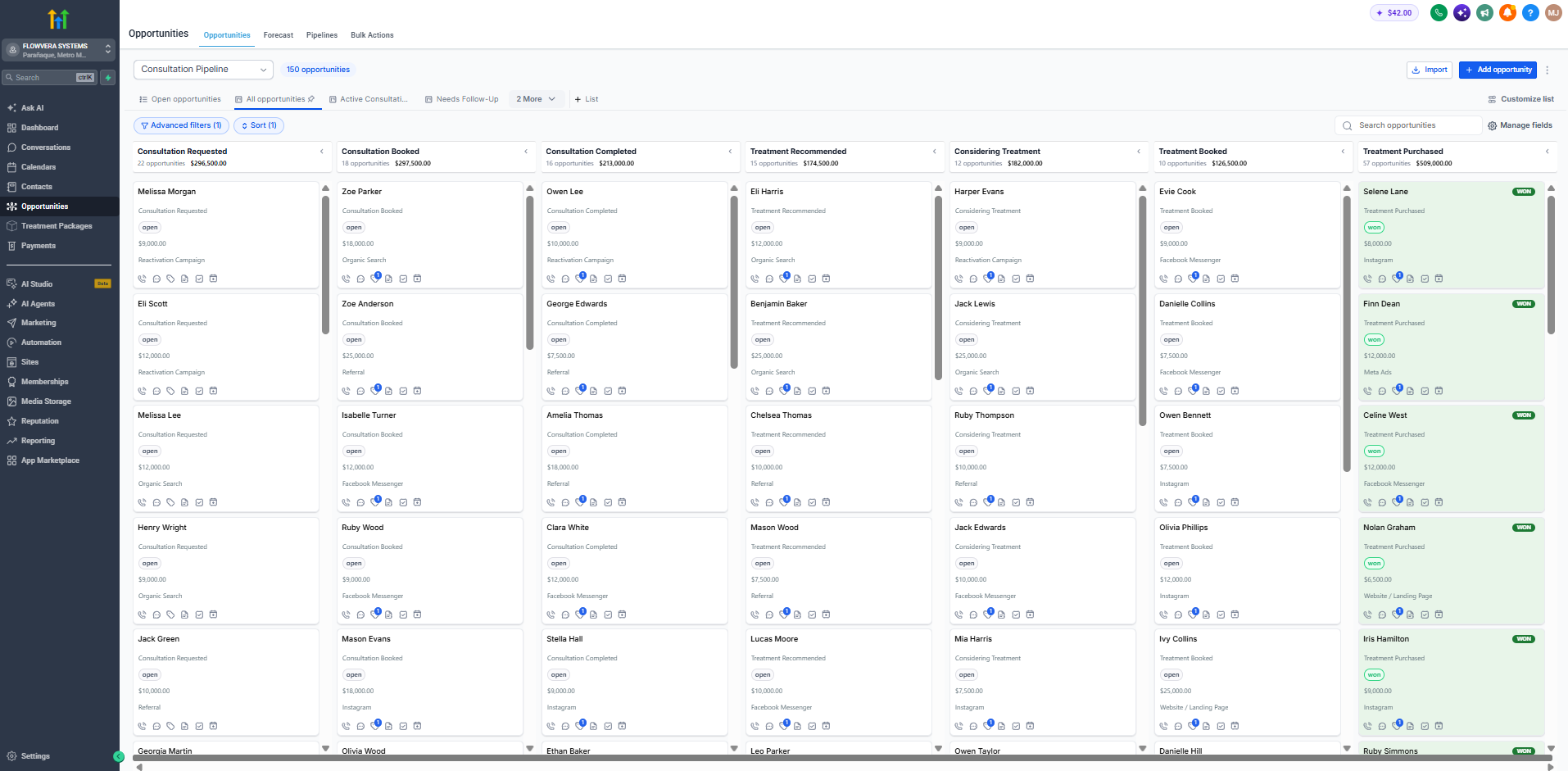
Task: Click the tag icon on Melissa Morgan card
Action: [x=170, y=279]
